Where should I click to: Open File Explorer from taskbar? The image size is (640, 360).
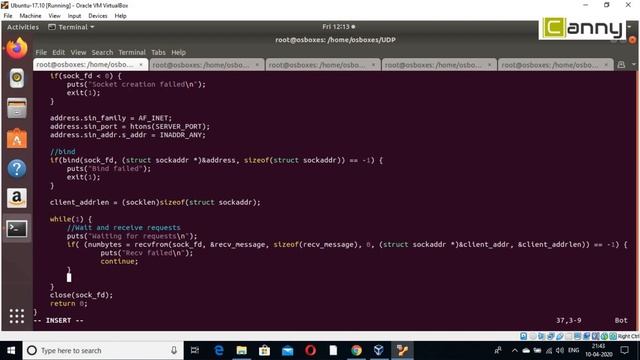click(242, 350)
